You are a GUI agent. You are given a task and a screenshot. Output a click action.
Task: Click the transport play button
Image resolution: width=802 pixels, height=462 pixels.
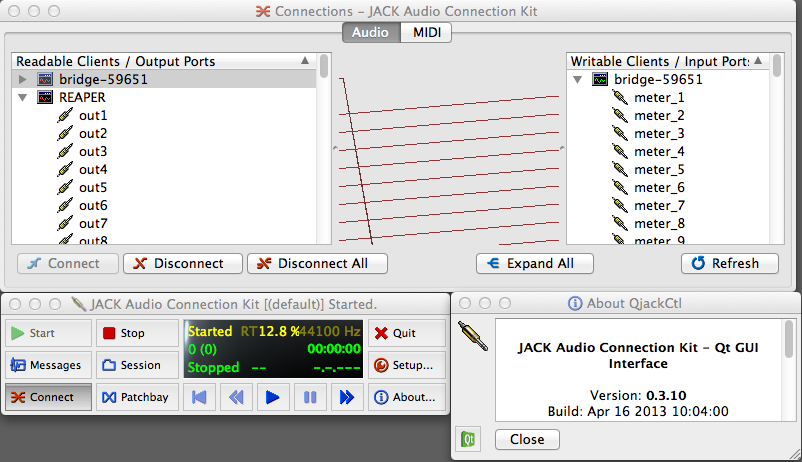(x=273, y=397)
